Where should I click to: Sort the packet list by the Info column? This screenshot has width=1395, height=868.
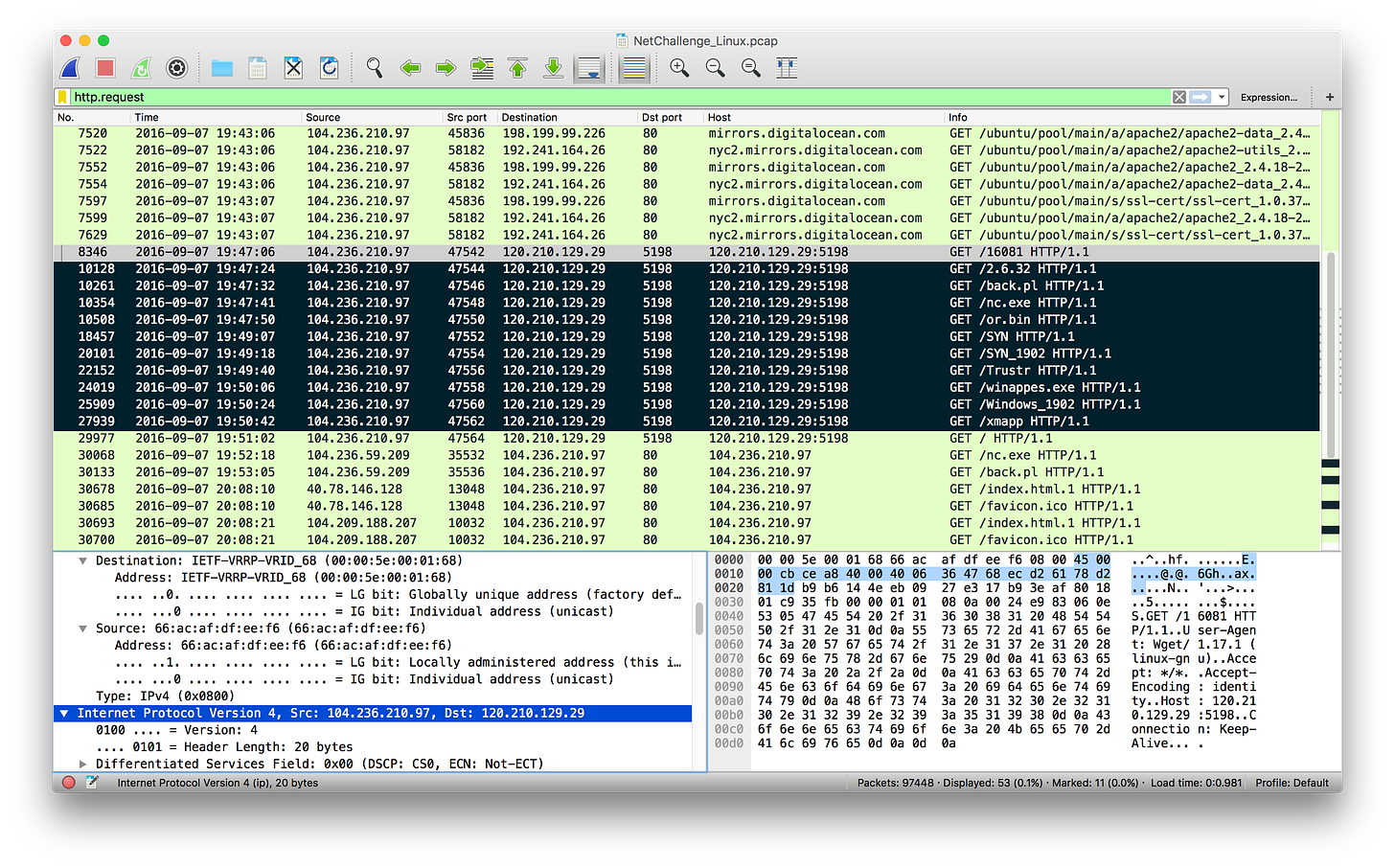tap(1133, 117)
